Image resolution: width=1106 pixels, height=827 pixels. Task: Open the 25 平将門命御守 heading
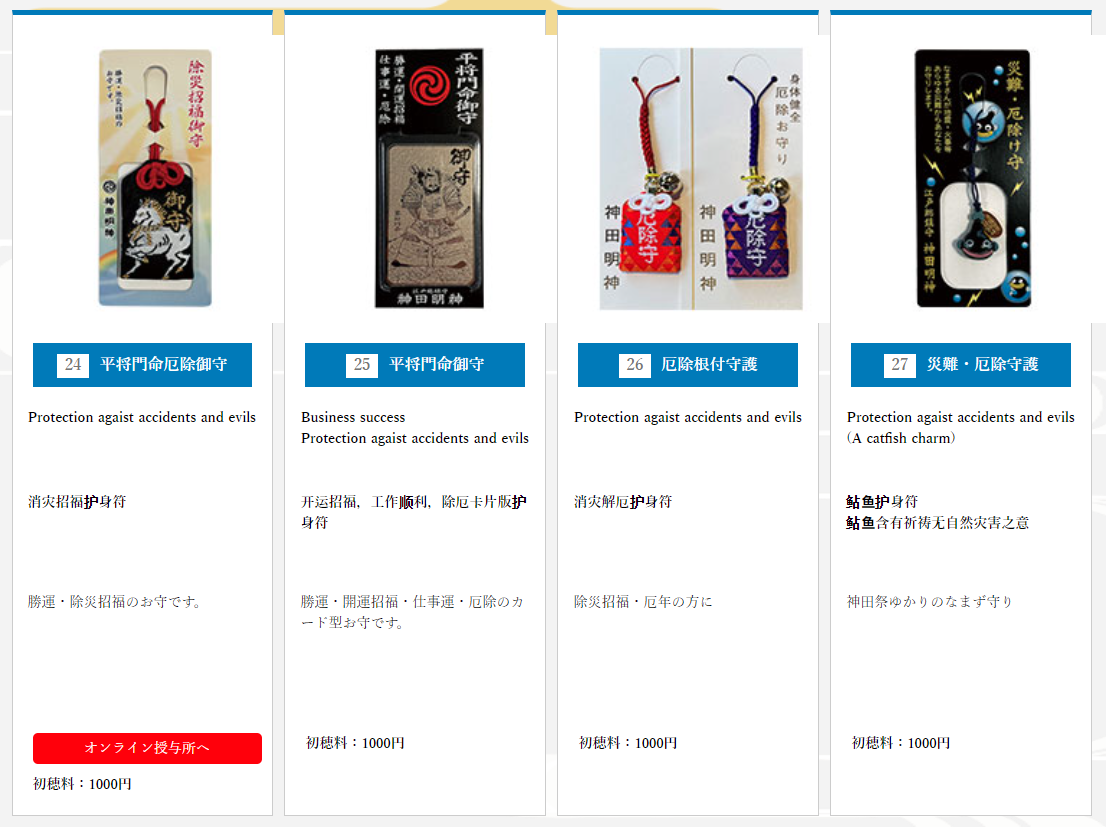click(x=415, y=365)
